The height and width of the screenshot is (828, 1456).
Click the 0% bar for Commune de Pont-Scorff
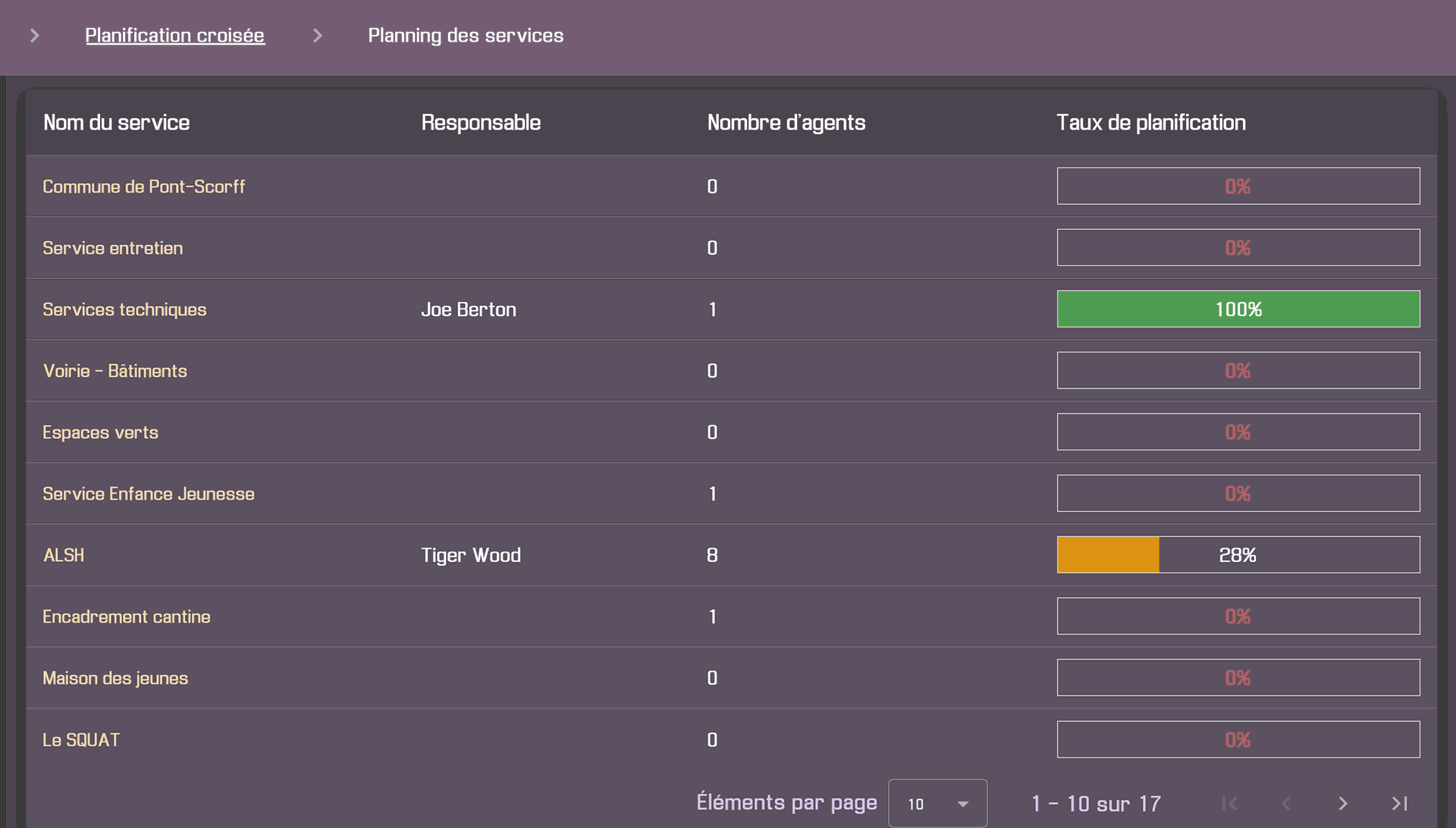coord(1238,187)
